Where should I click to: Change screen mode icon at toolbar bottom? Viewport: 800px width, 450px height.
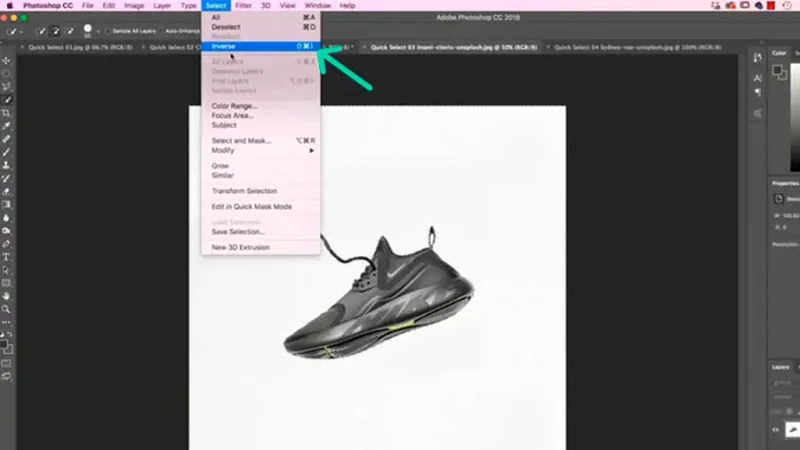coord(6,377)
